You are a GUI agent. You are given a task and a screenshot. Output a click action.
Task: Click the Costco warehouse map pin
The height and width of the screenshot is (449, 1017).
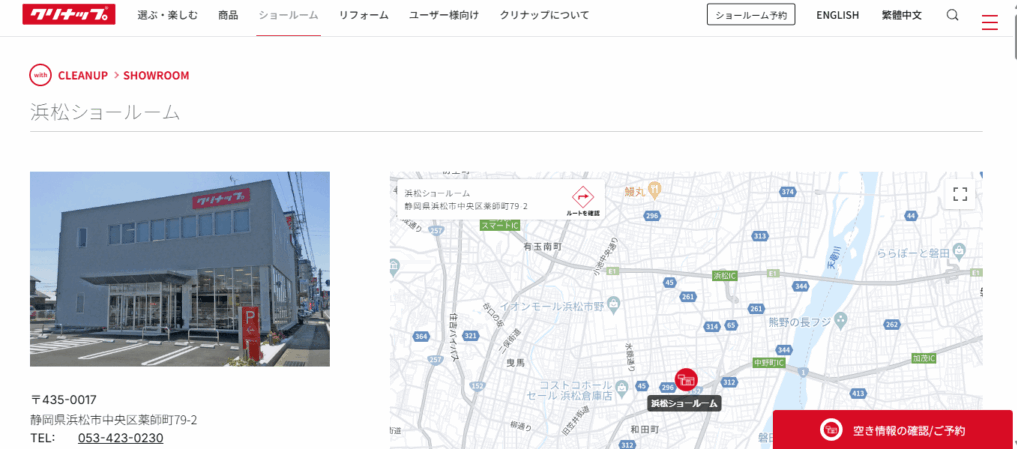click(623, 387)
